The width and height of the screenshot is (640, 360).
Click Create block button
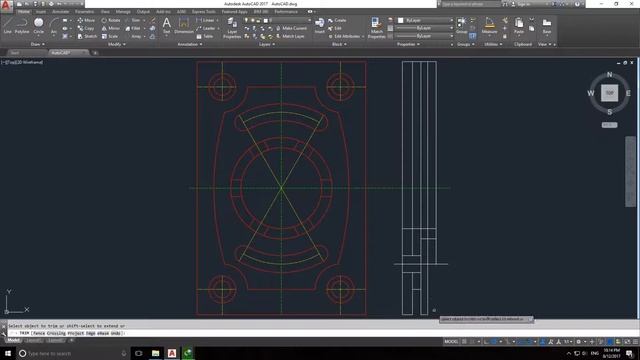[x=337, y=20]
